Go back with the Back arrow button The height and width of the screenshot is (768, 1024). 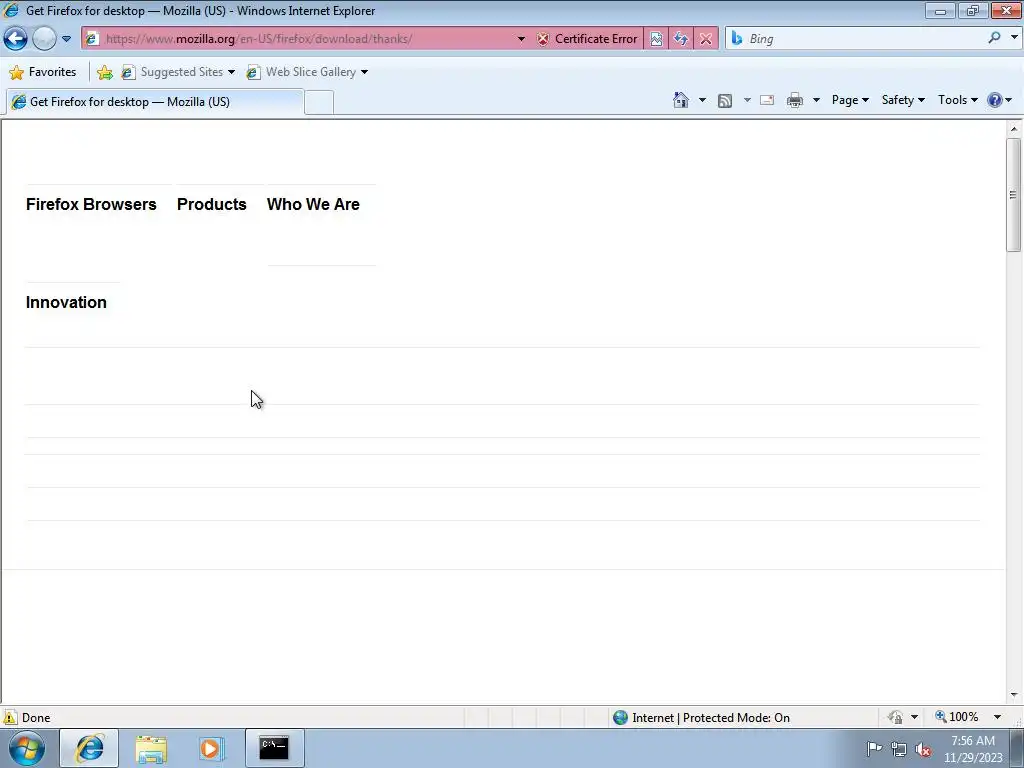pyautogui.click(x=16, y=39)
